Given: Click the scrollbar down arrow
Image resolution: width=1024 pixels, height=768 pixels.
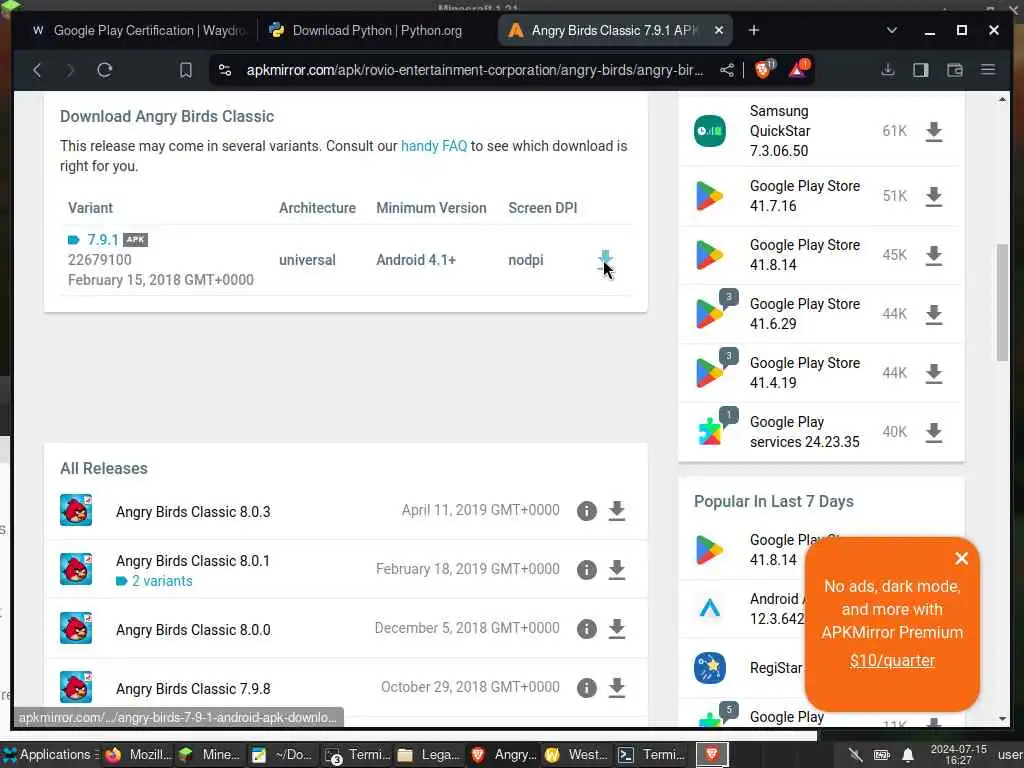Looking at the screenshot, I should pos(1002,718).
